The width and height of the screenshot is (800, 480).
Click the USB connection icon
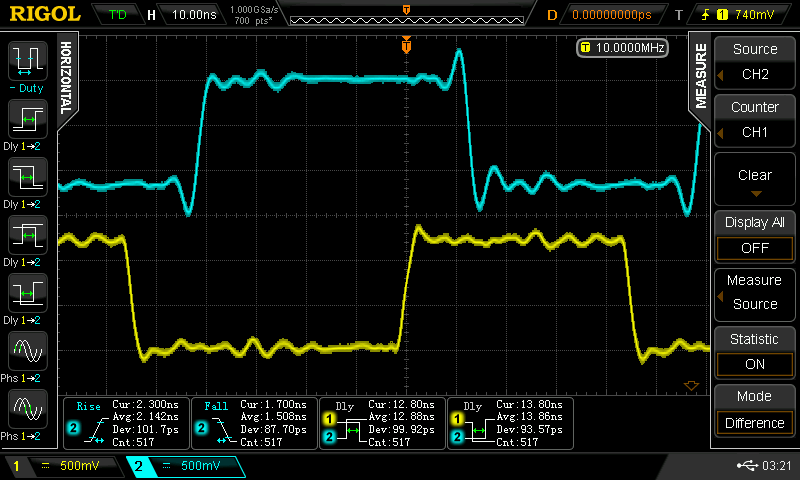(747, 465)
